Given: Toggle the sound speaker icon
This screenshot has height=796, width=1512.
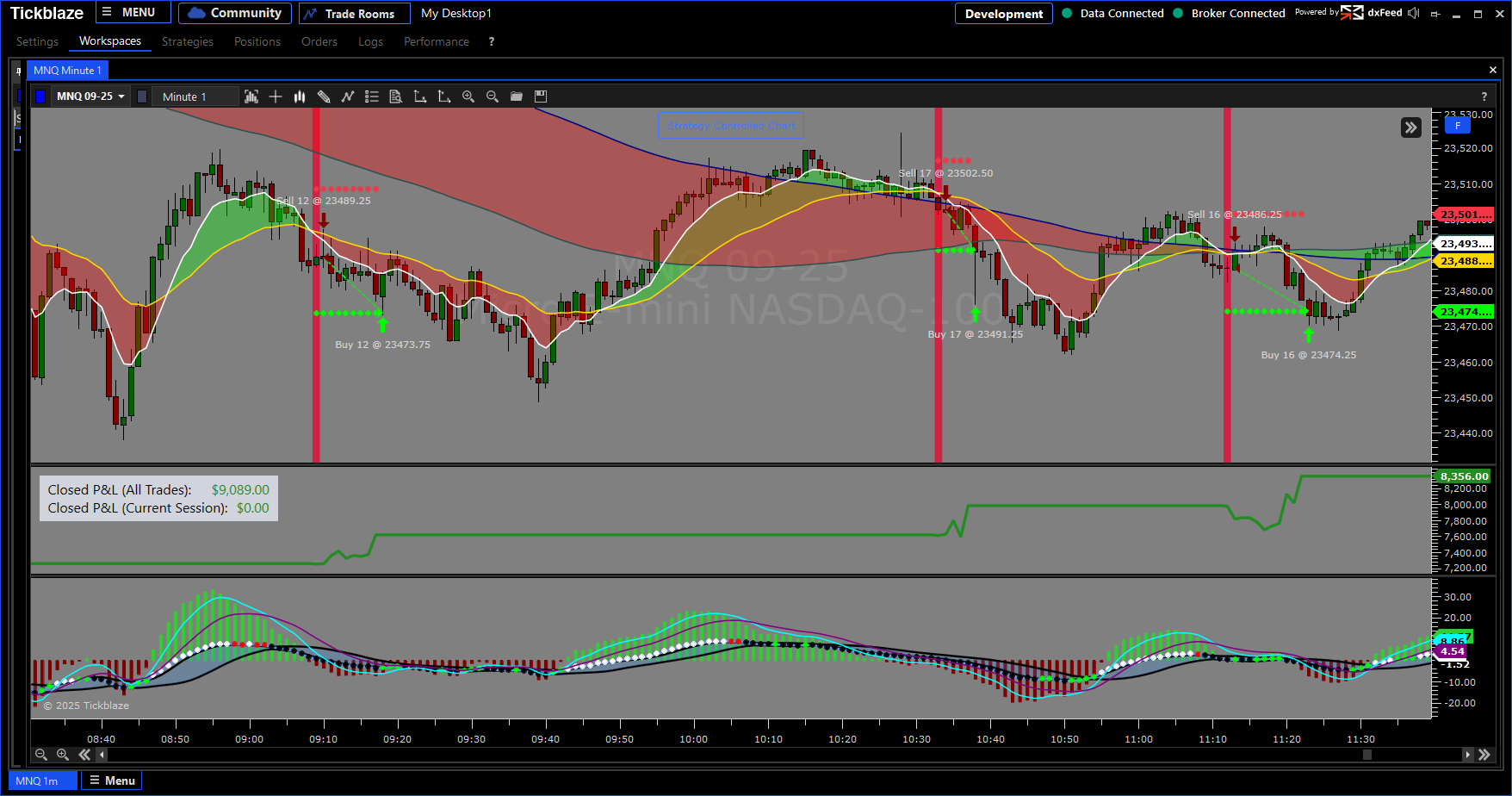Looking at the screenshot, I should [1413, 13].
